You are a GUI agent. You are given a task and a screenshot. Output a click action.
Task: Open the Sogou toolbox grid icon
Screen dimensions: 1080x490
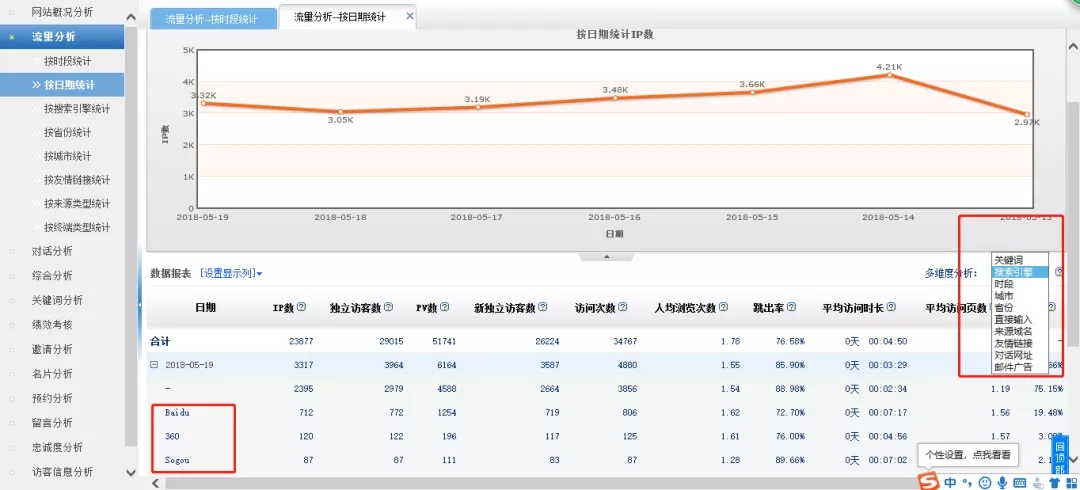pos(1071,482)
